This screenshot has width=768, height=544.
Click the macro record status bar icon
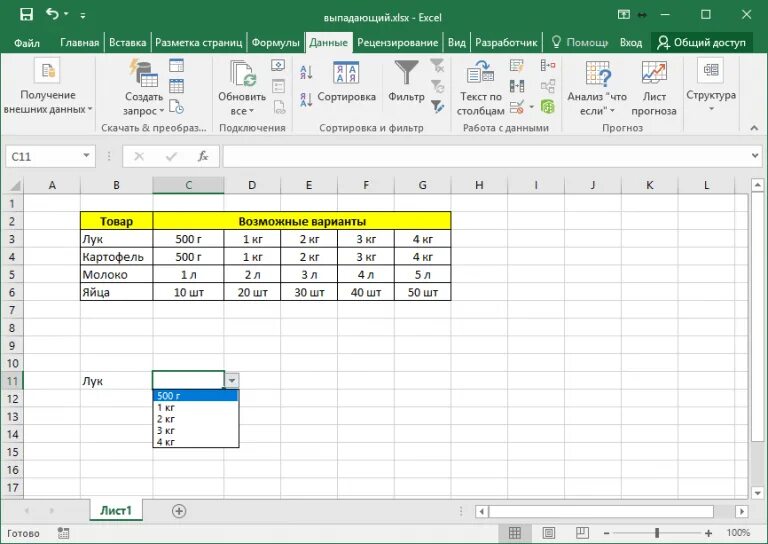click(63, 533)
